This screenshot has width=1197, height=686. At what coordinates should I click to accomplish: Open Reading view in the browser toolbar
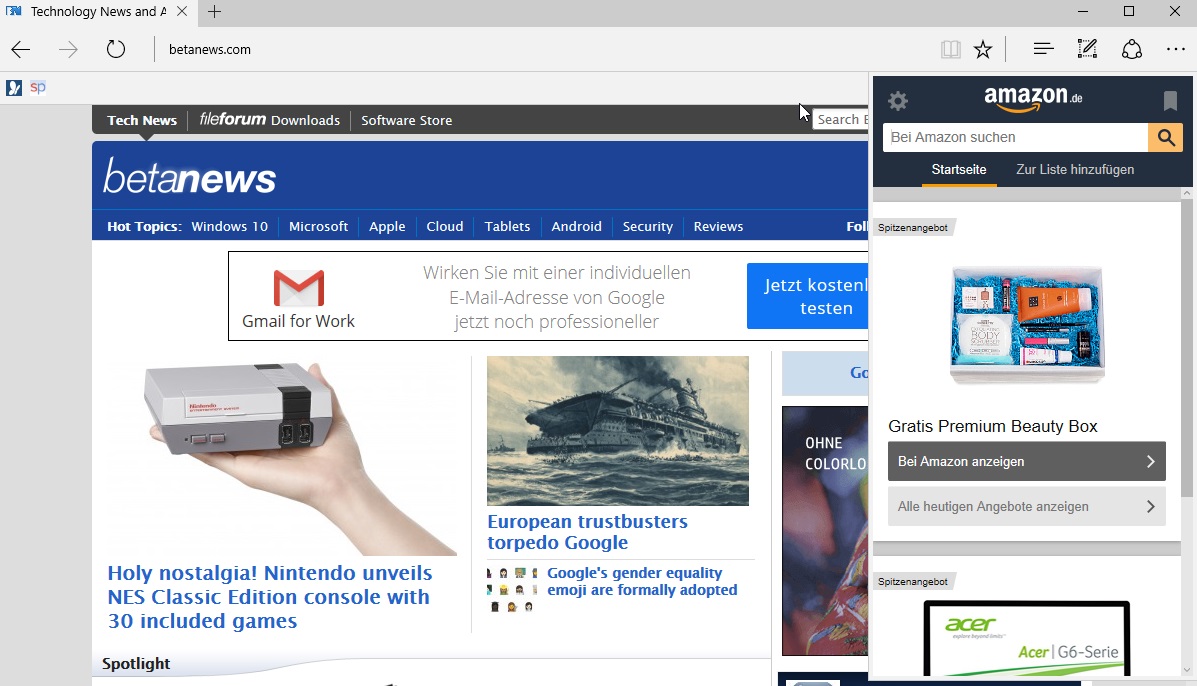[x=948, y=48]
